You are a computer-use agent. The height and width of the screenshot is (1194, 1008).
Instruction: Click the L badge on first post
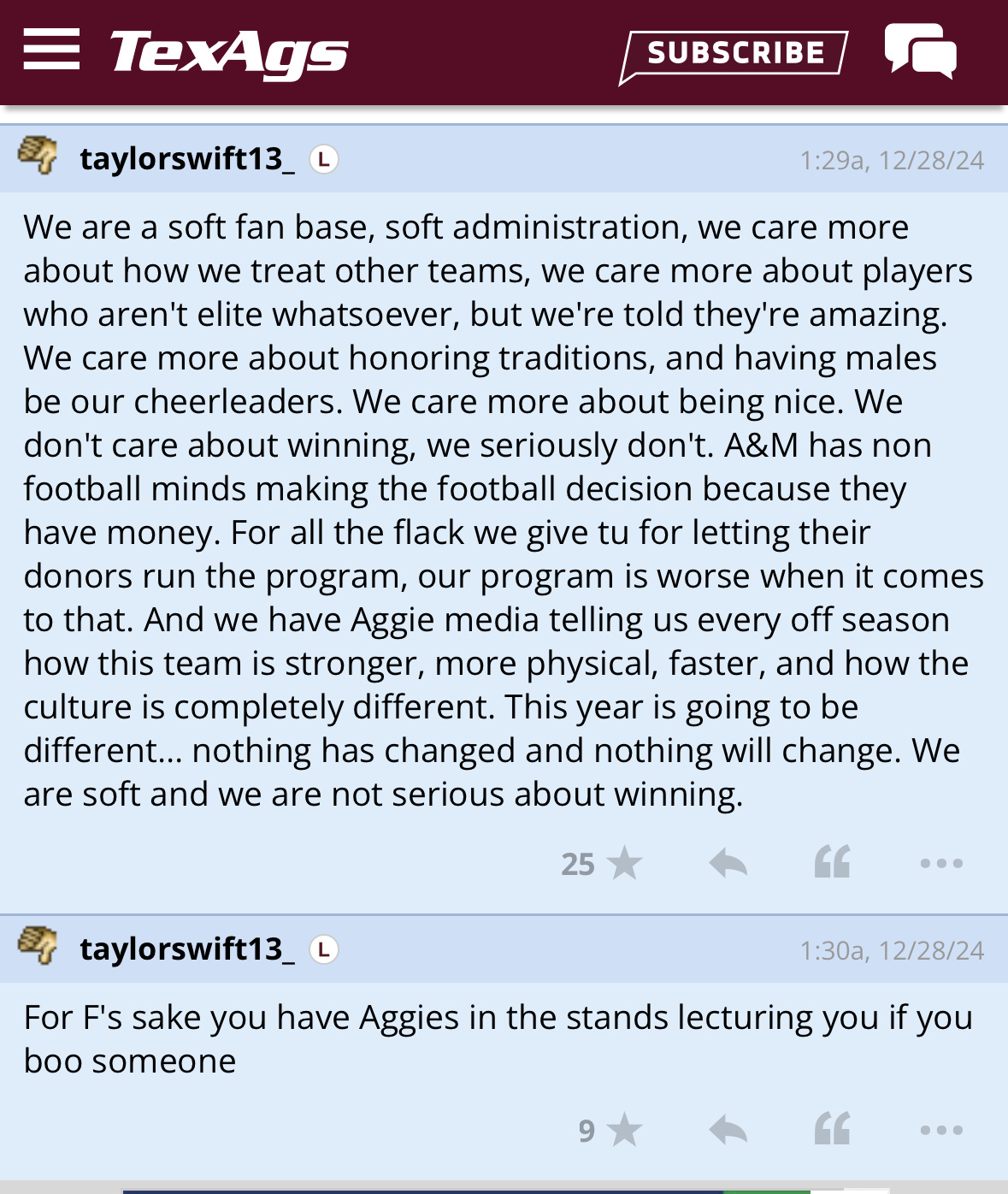click(x=324, y=159)
